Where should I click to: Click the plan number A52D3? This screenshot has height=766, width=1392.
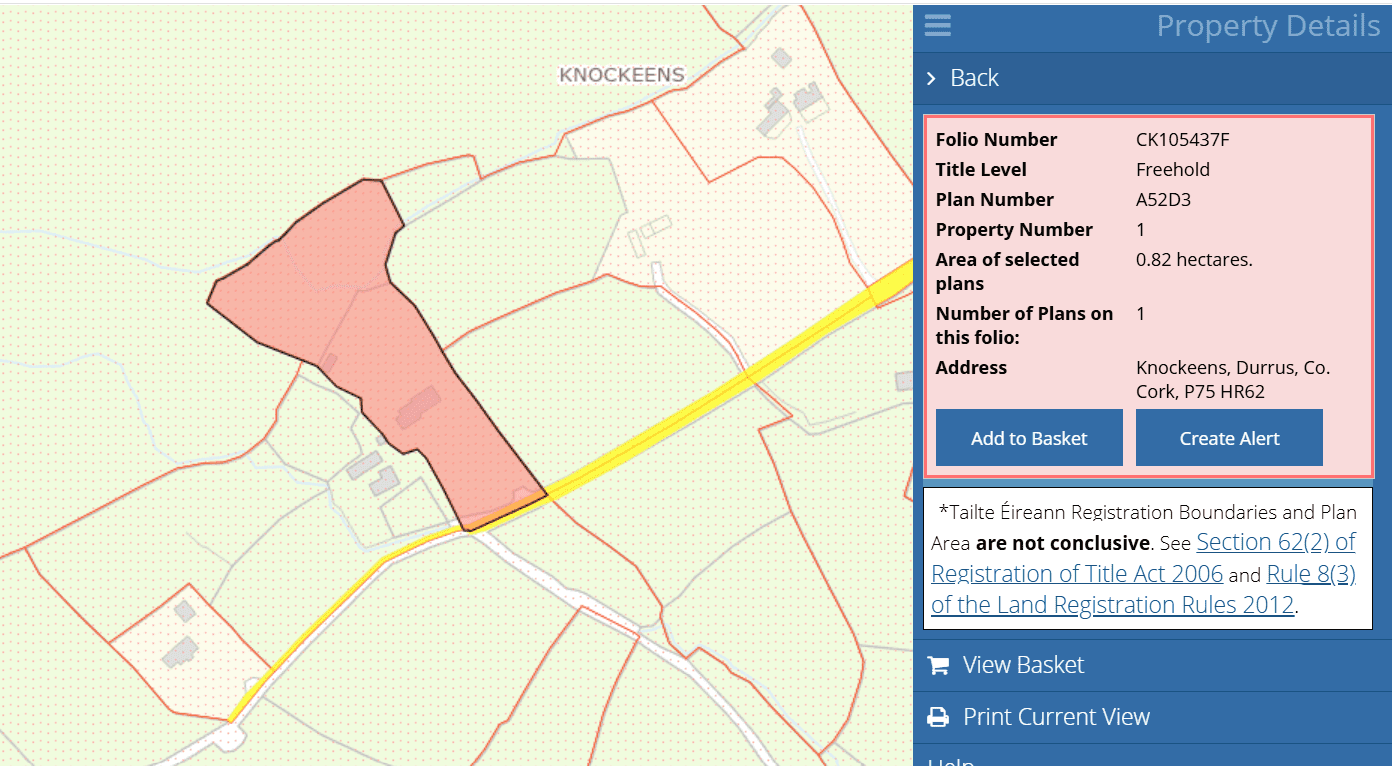[1163, 200]
